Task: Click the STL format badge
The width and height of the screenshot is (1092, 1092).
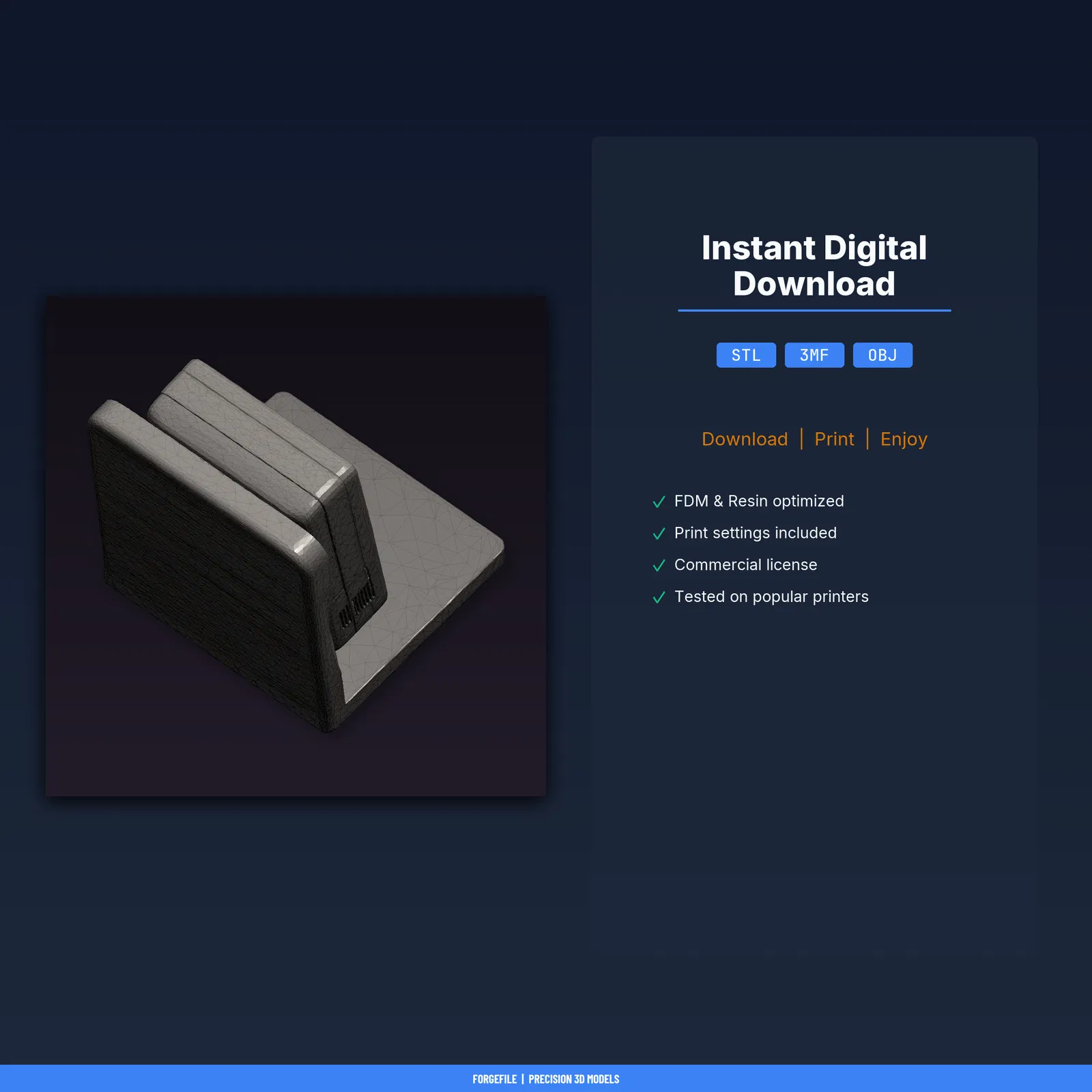Action: pos(746,355)
